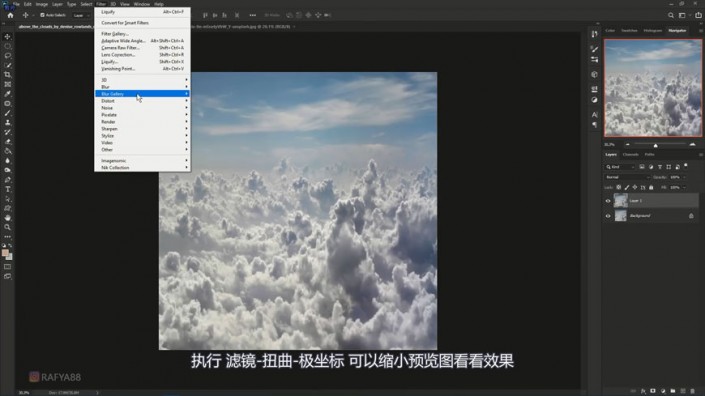Select the Horizontal Type tool
The height and width of the screenshot is (396, 705).
coord(7,189)
